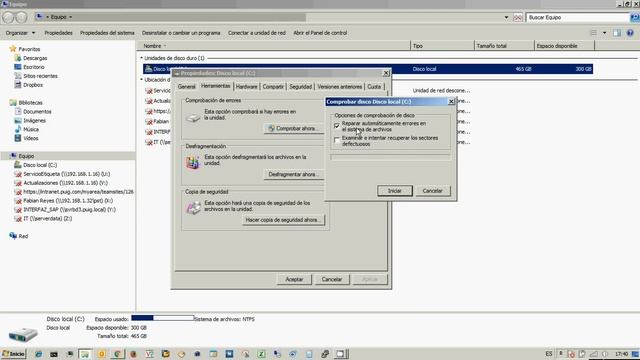Click the Bibliotecas library icon
The image size is (640, 360).
(13, 102)
